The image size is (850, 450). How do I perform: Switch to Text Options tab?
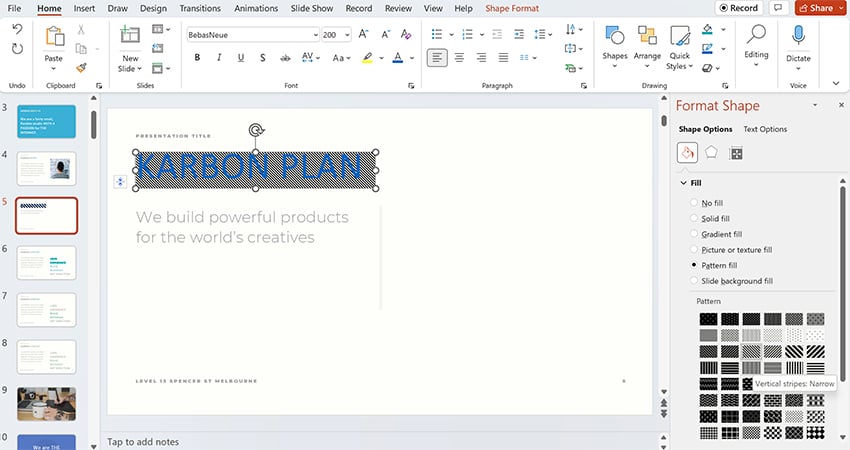(x=765, y=129)
